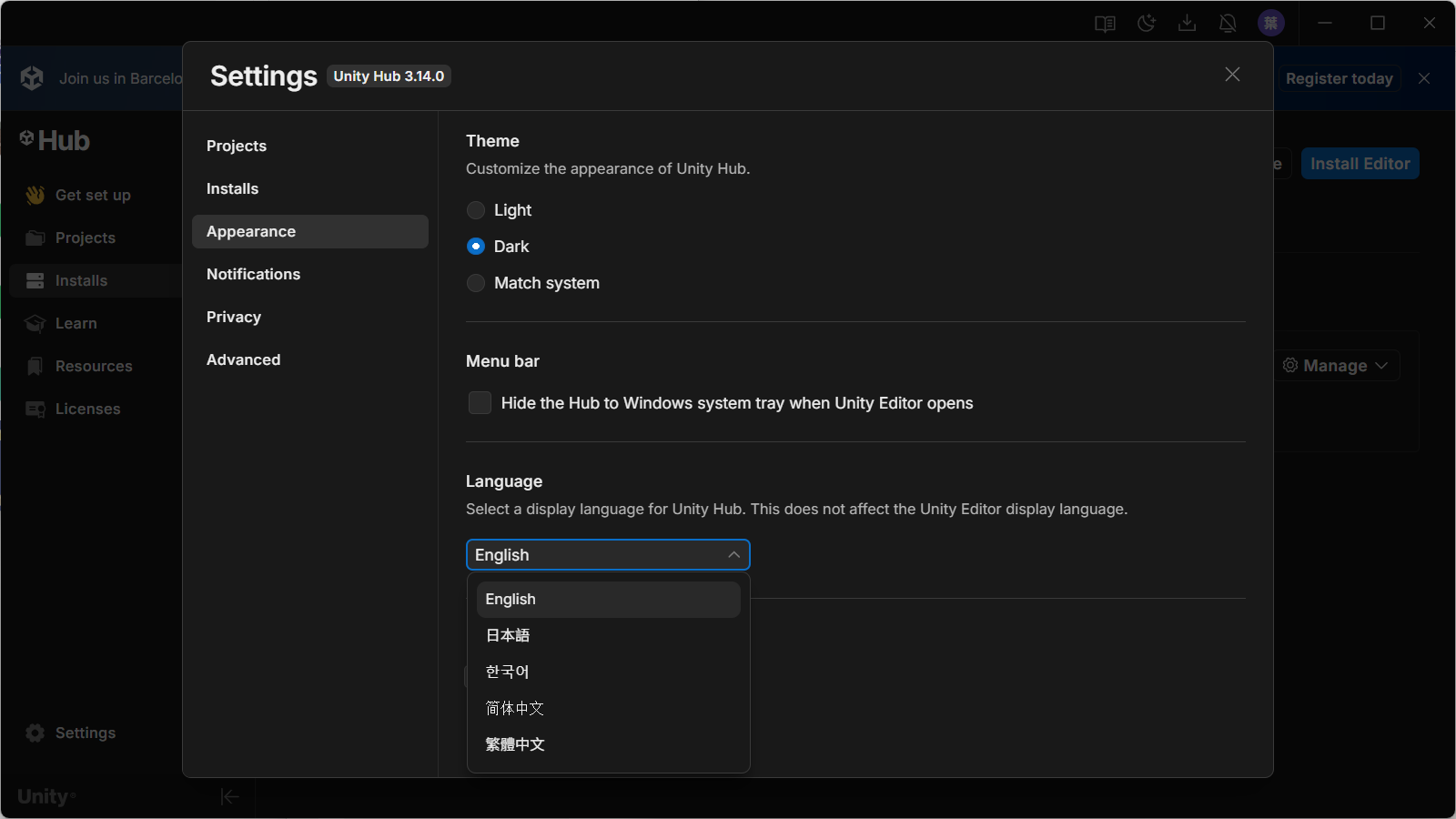Click the Learn graduation cap icon

(x=35, y=323)
